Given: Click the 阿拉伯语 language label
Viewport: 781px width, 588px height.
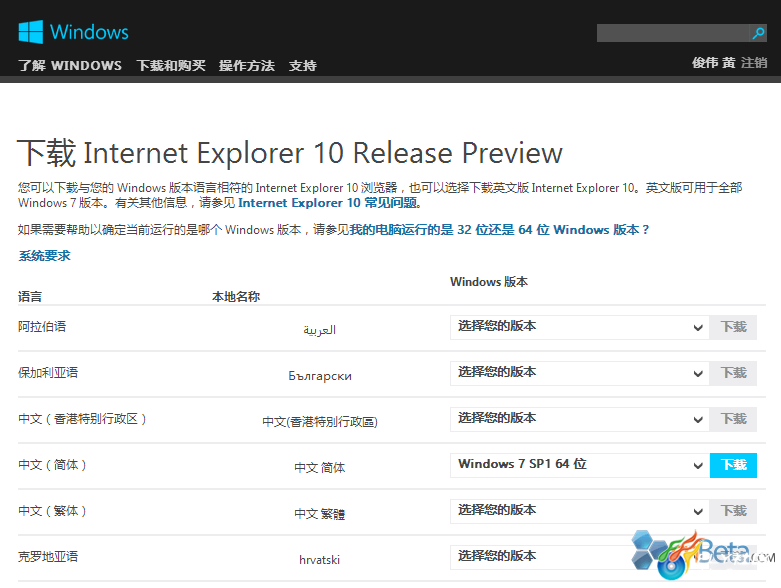Looking at the screenshot, I should (x=42, y=327).
